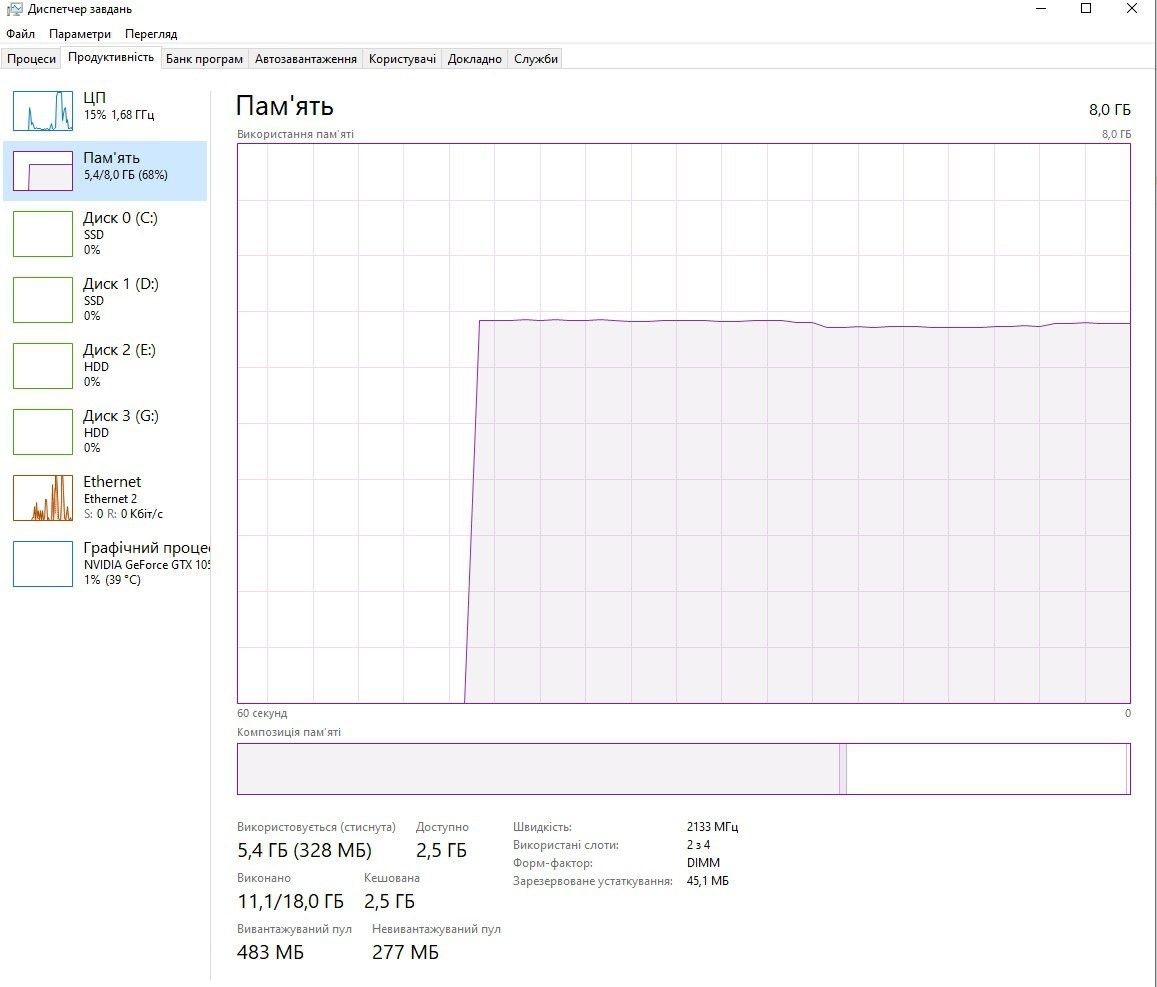
Task: Select the Продуктивність tab
Action: [x=111, y=58]
